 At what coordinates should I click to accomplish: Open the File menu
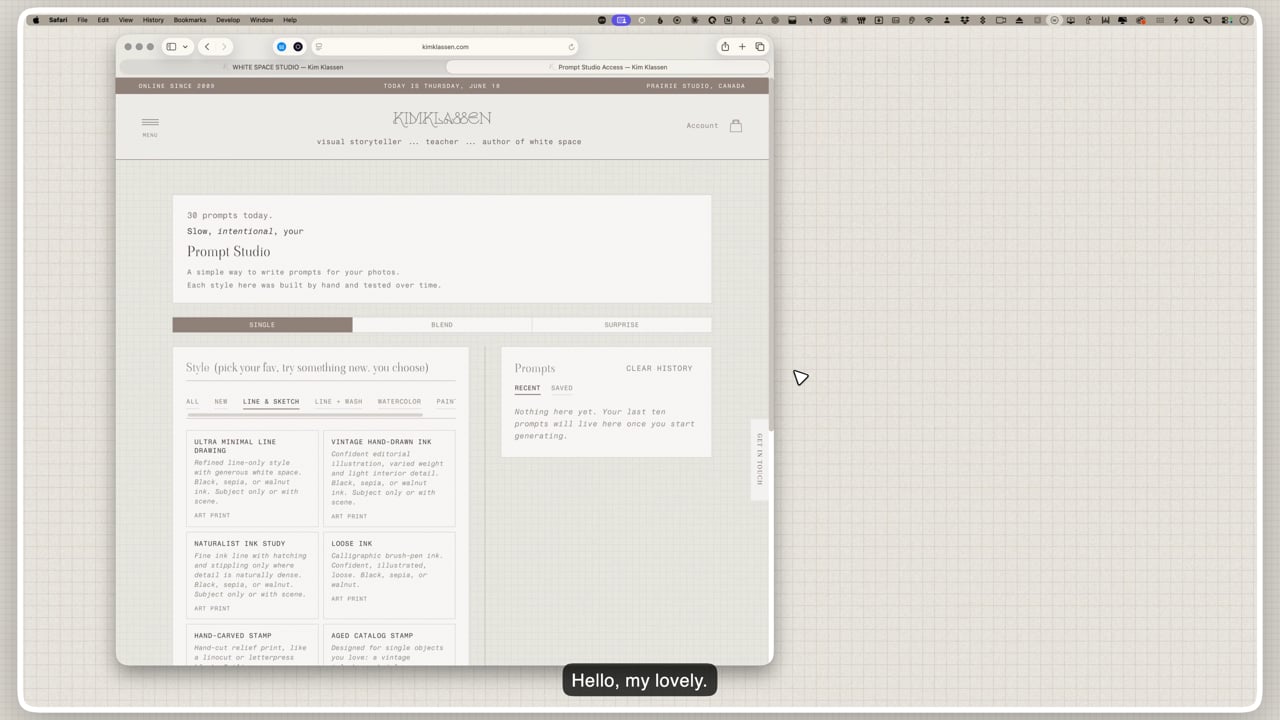point(82,20)
